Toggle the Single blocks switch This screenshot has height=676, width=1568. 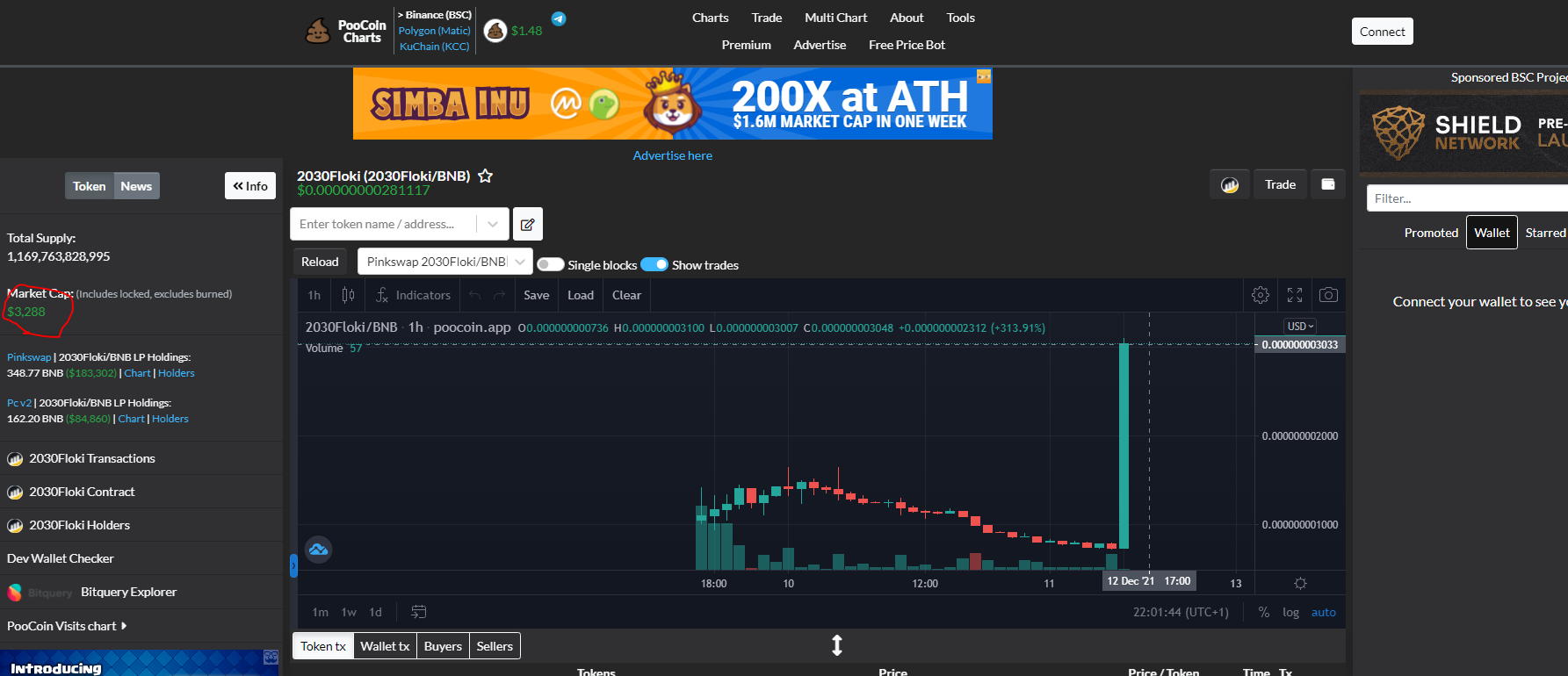(x=551, y=264)
